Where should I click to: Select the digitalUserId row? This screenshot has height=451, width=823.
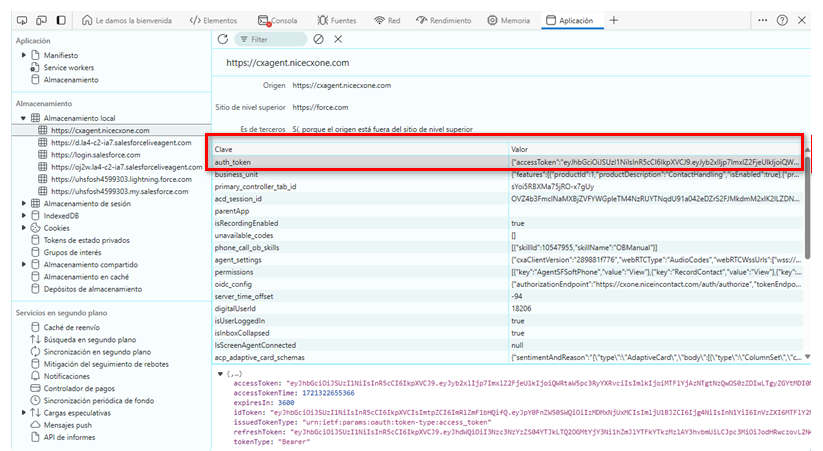(x=507, y=309)
